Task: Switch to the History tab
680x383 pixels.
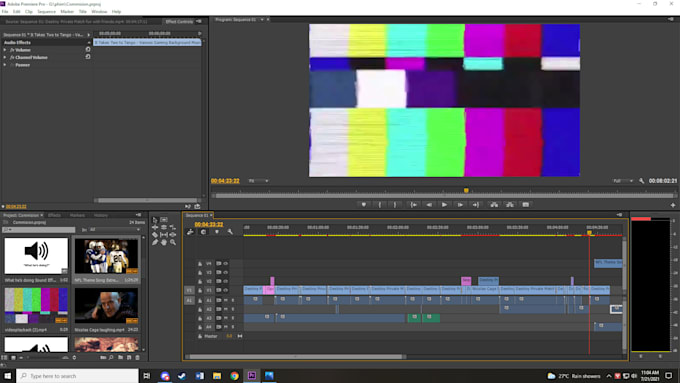Action: point(101,215)
